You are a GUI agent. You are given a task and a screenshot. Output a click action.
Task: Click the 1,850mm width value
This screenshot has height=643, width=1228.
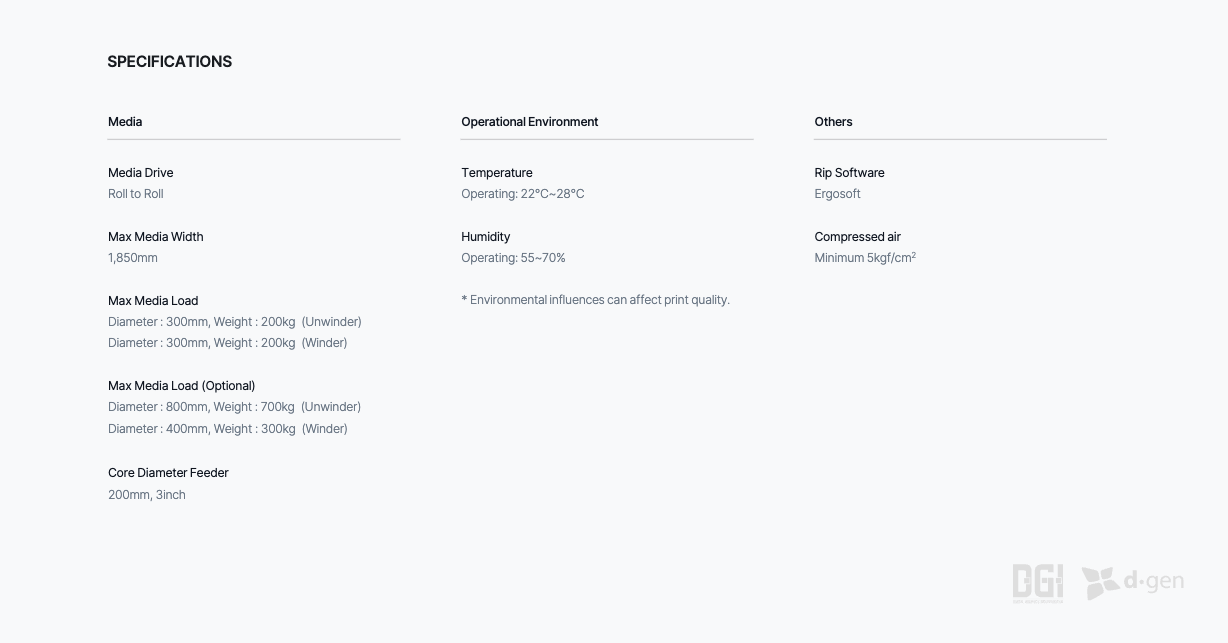click(133, 258)
